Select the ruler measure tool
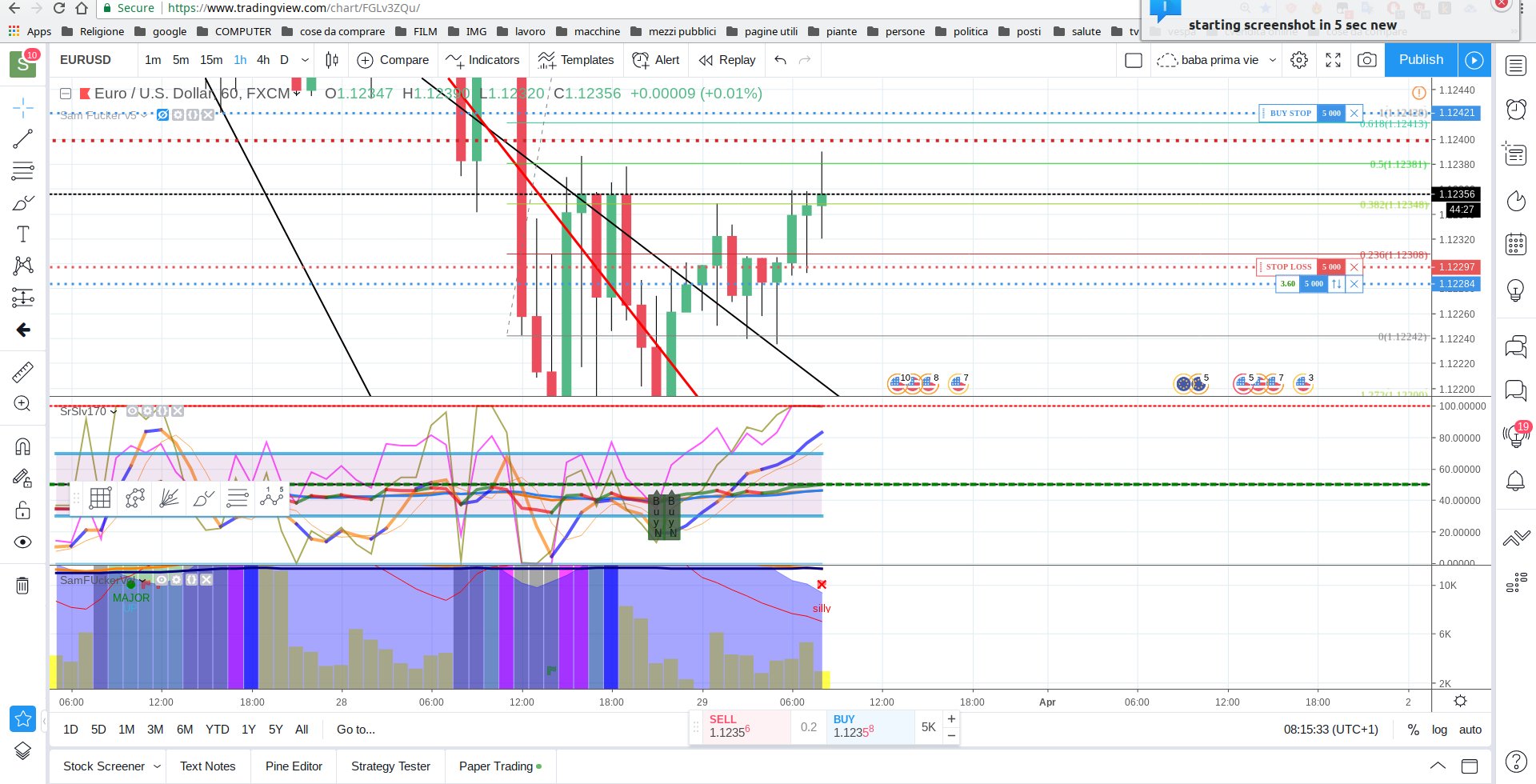Image resolution: width=1536 pixels, height=784 pixels. coord(23,372)
